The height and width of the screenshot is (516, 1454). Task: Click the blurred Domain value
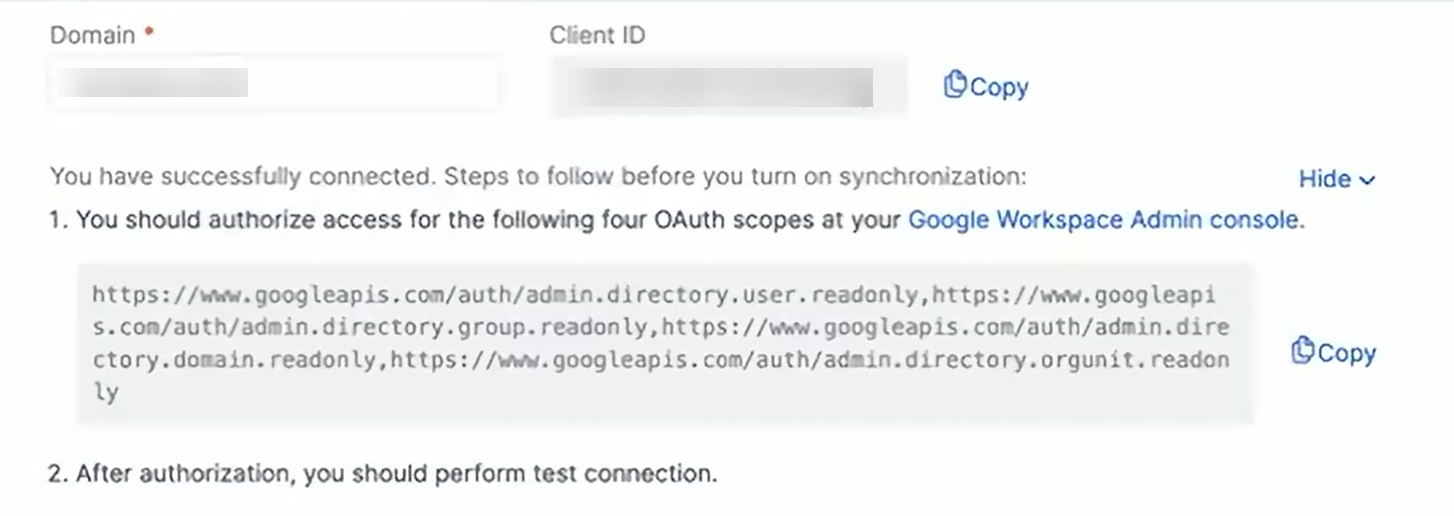(x=152, y=83)
